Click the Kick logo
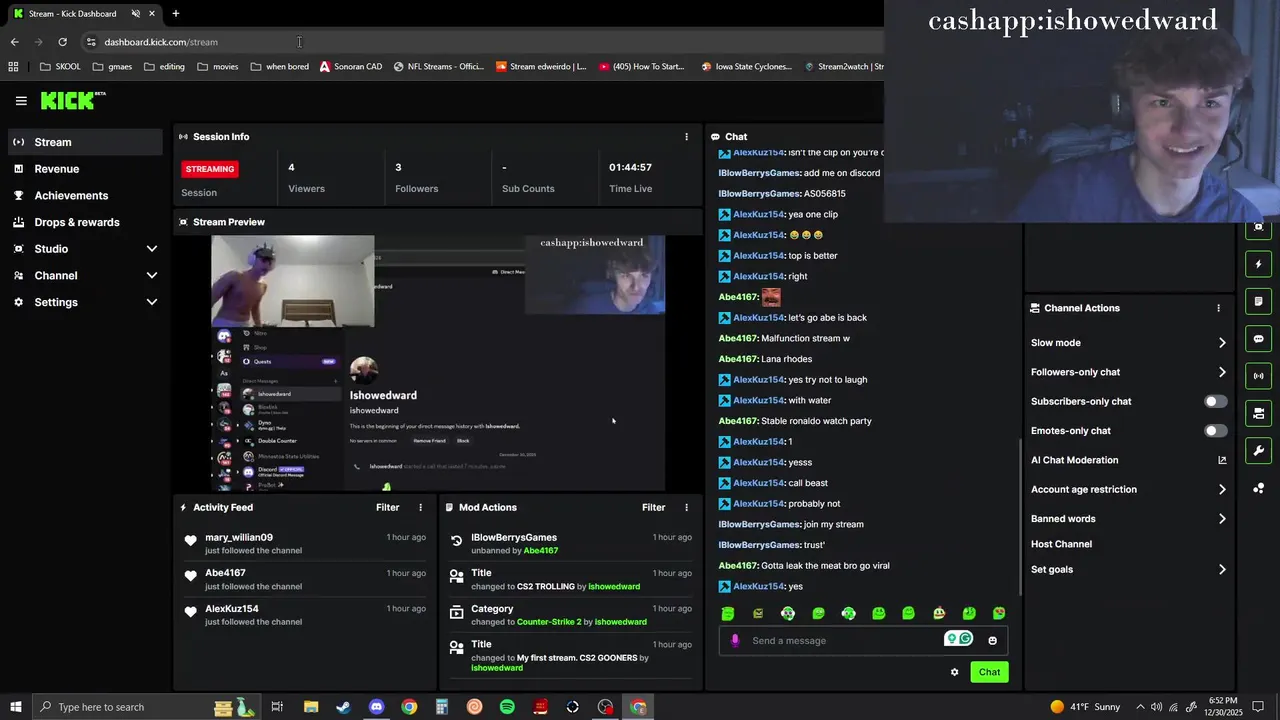This screenshot has height=720, width=1280. click(x=73, y=100)
